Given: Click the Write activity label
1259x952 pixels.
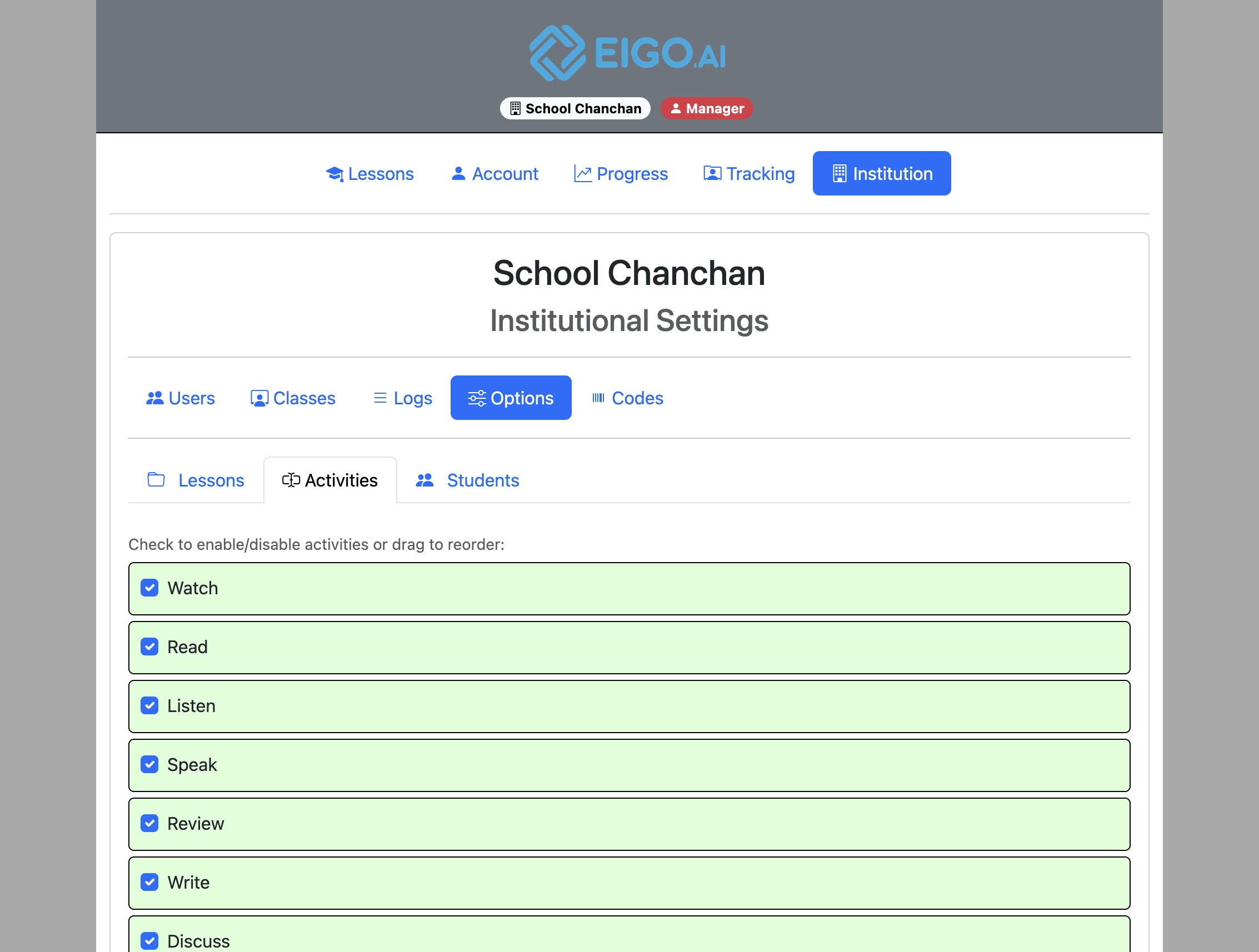Looking at the screenshot, I should click(x=188, y=882).
